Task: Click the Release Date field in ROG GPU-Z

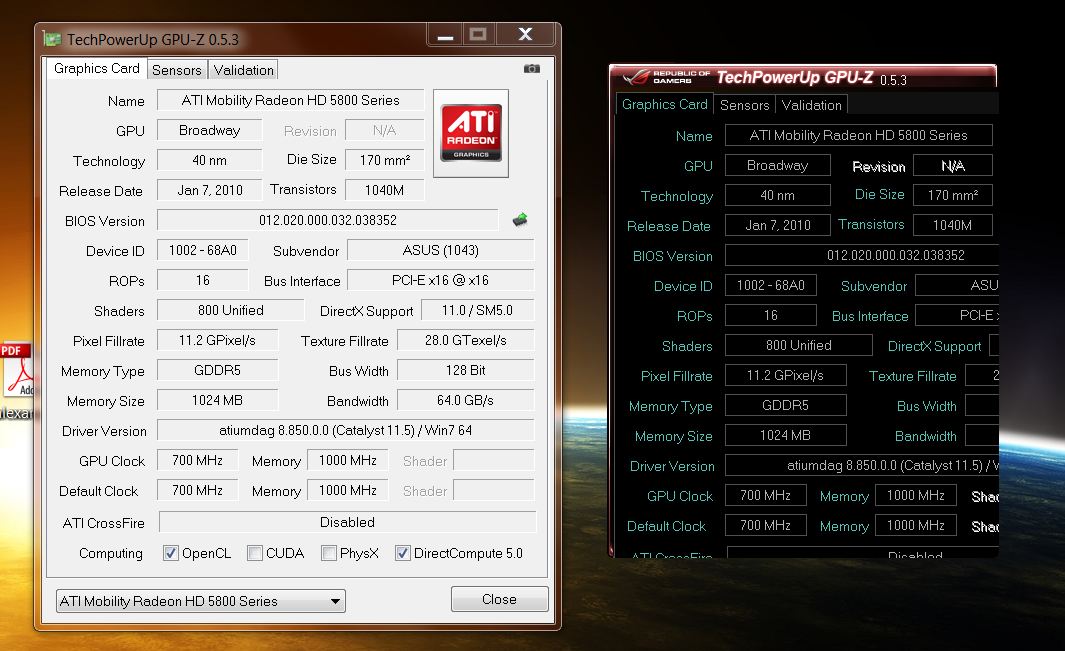Action: tap(778, 225)
